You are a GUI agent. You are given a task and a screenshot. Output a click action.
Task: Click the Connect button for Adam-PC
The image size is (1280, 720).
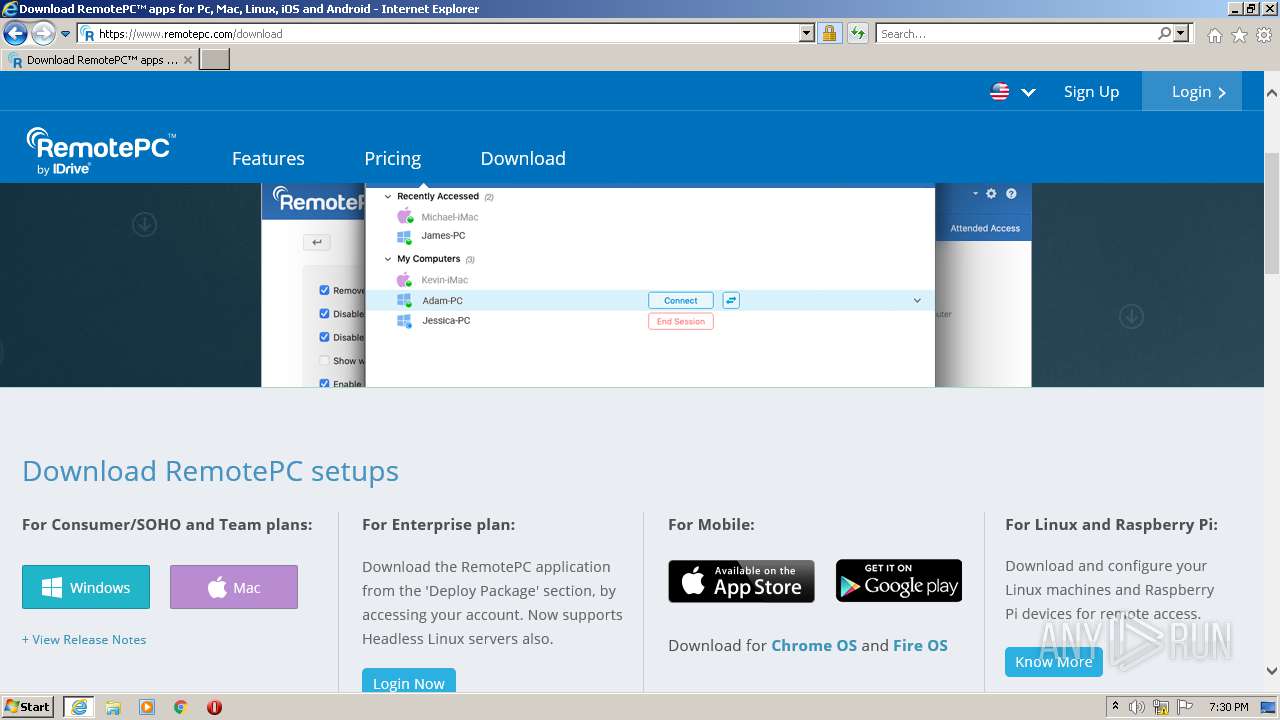(681, 300)
